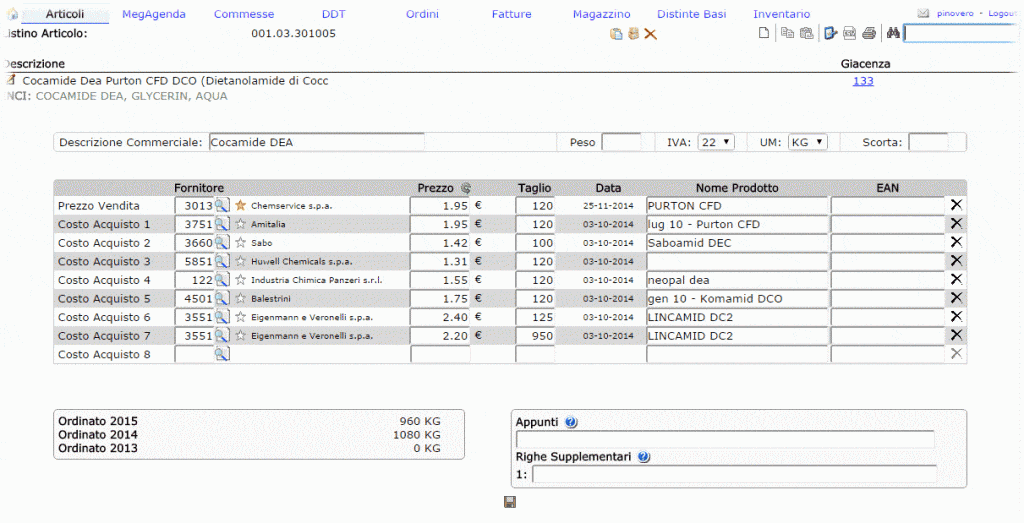
Task: Delete the Costo Acquisto 7 row with X
Action: point(956,335)
